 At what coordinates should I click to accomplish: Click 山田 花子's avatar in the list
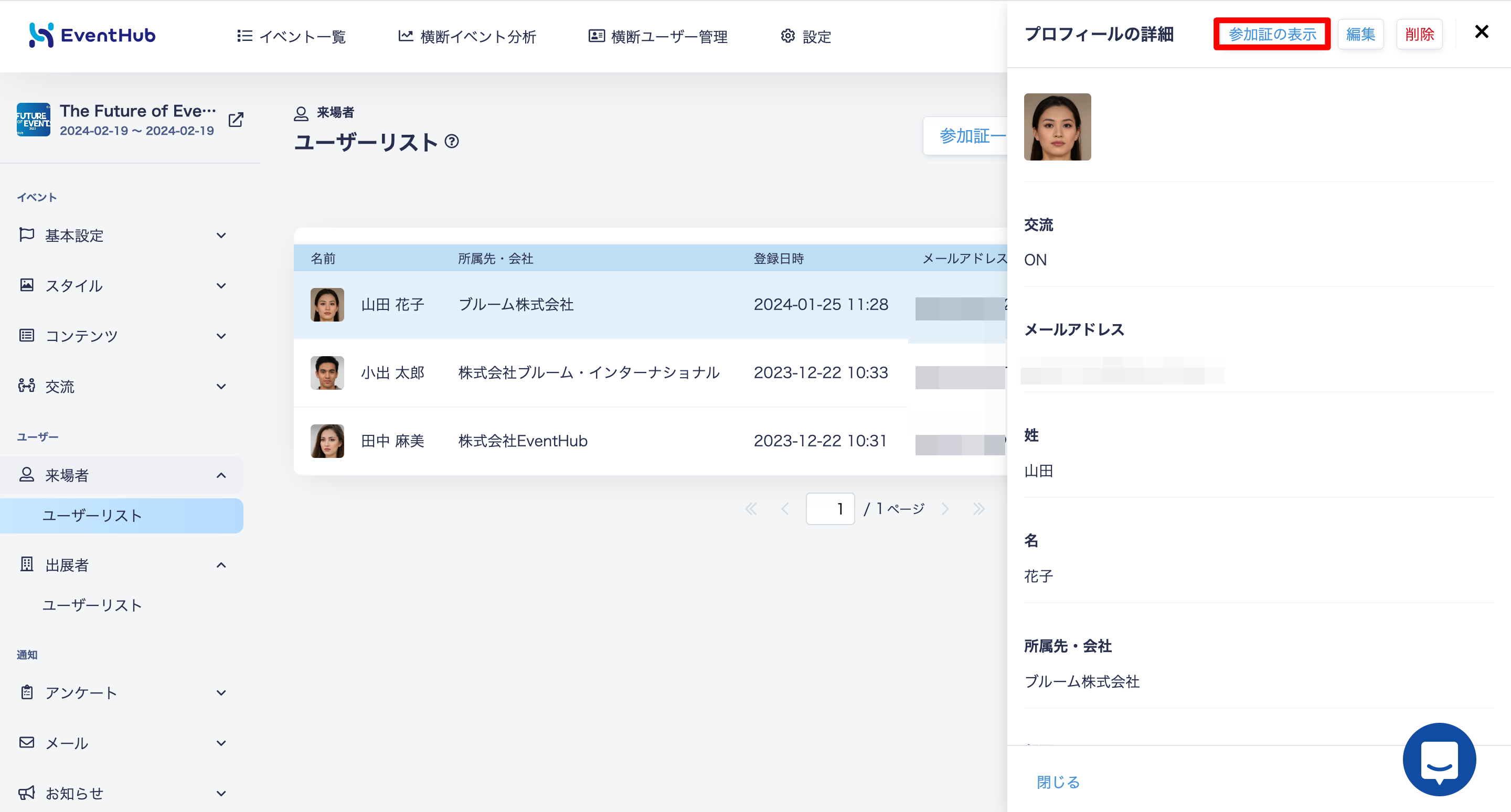(x=327, y=304)
